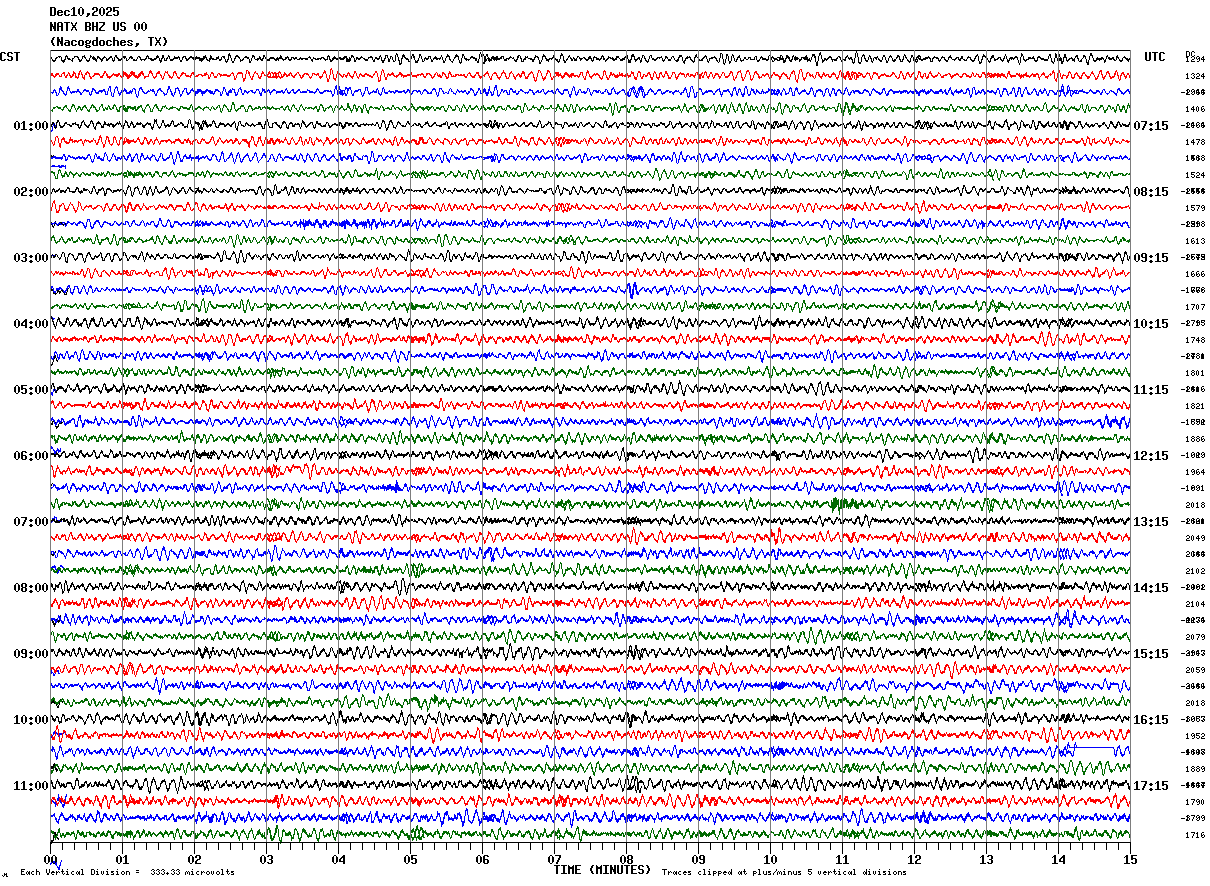1210x886 pixels.
Task: Click minute tick 06 on bottom axis
Action: (482, 859)
